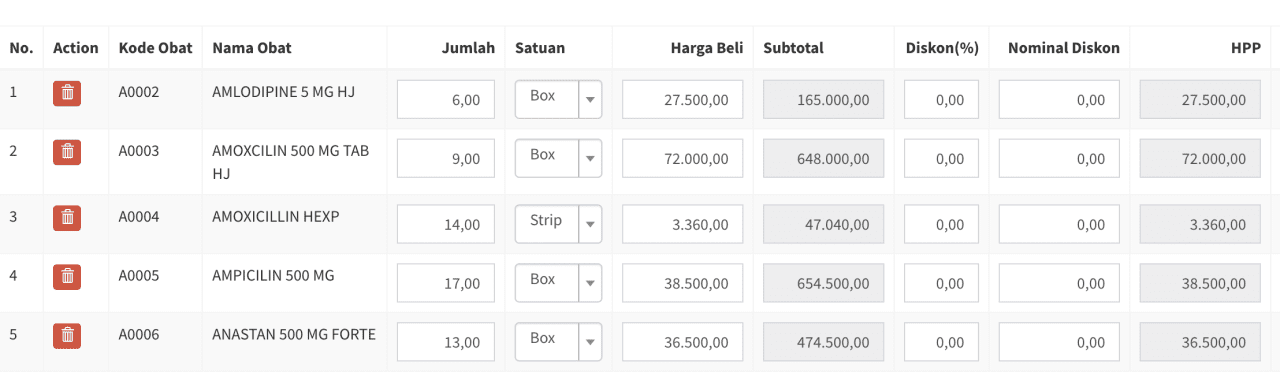Select the HPP field showing 3.360,00
Screen dimensions: 1280x388
click(1200, 224)
